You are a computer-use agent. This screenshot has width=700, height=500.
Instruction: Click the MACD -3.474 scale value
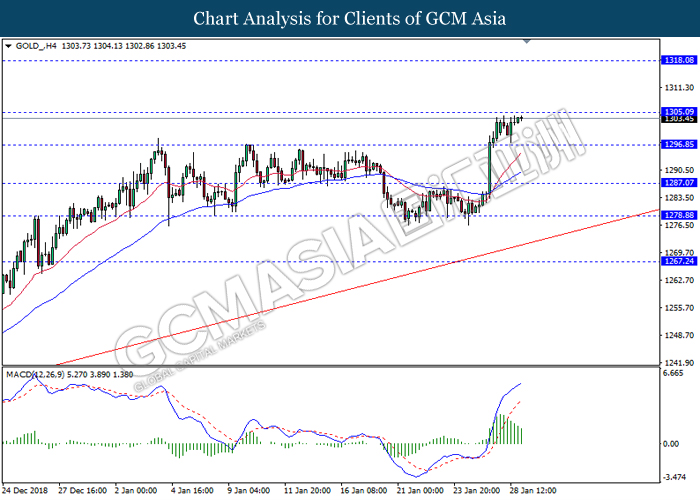(x=674, y=477)
